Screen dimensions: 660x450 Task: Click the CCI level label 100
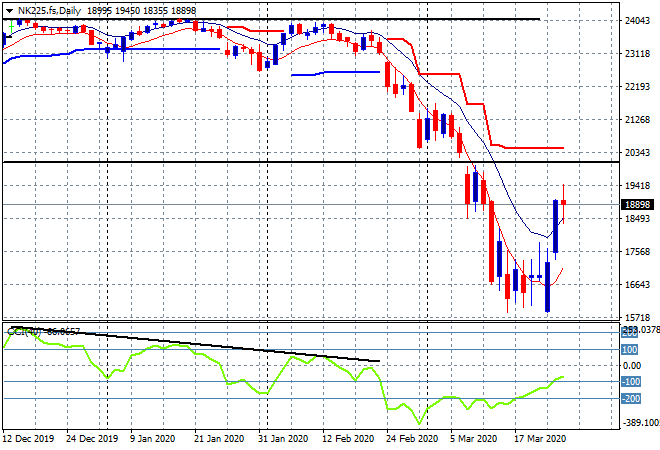630,350
